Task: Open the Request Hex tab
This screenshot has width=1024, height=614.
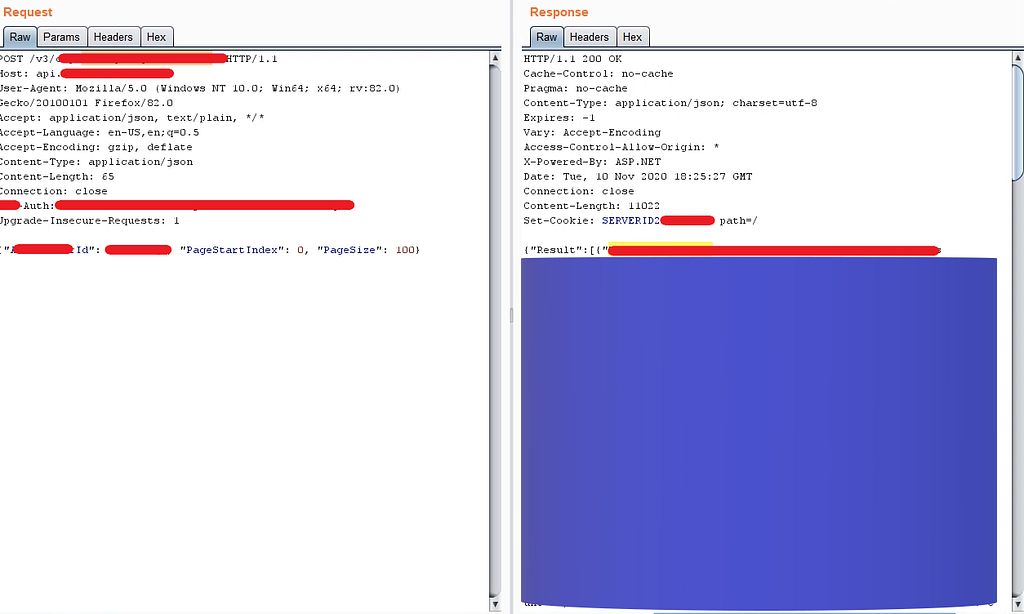Action: (156, 37)
